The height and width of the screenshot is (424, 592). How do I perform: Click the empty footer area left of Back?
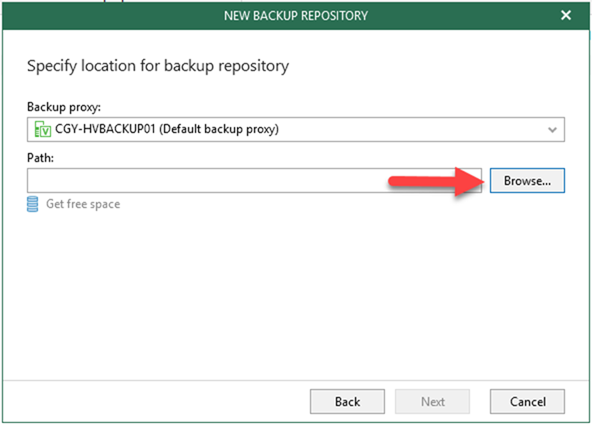pyautogui.click(x=156, y=401)
